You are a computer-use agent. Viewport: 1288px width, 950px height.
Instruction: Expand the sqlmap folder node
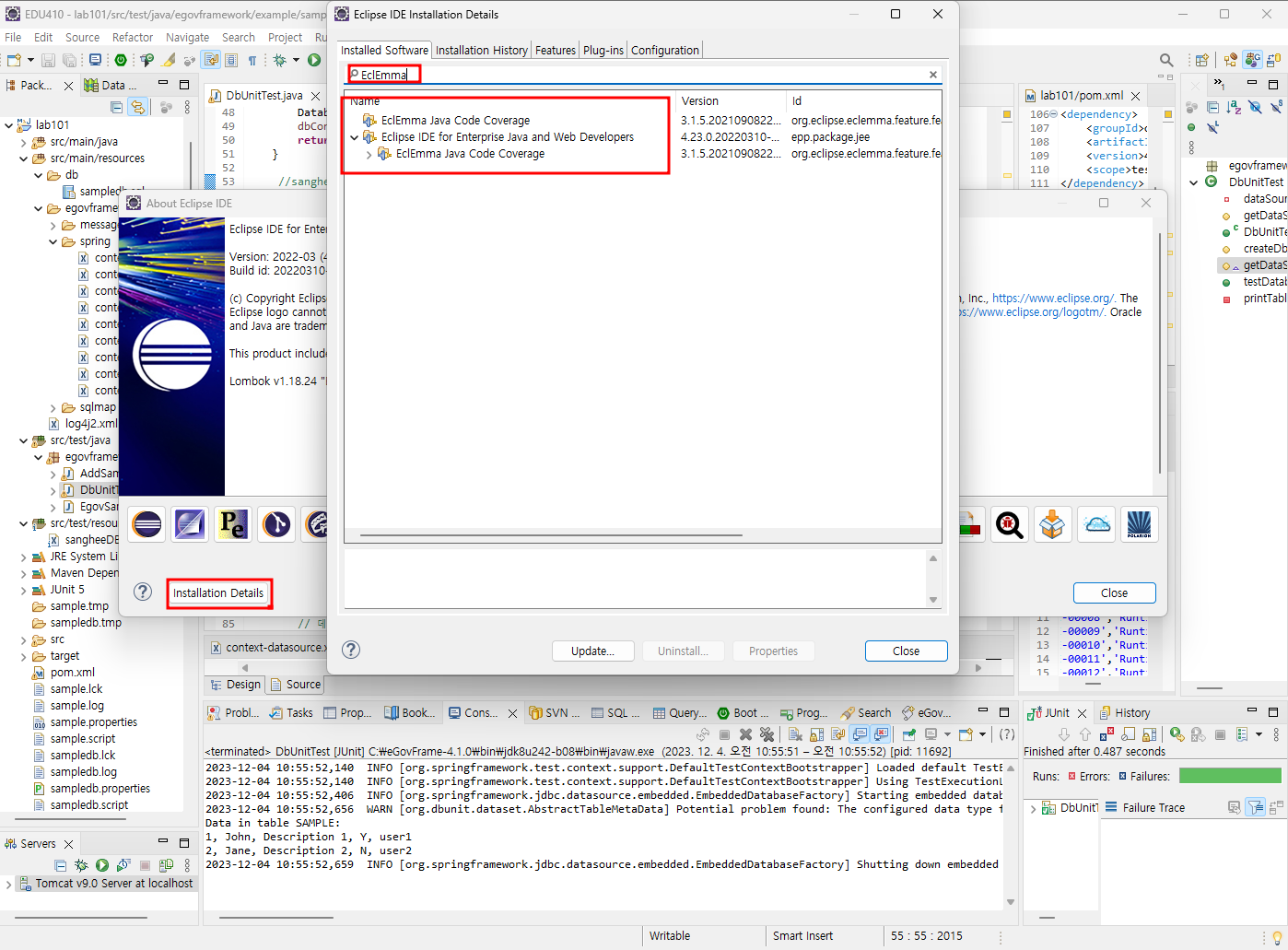click(x=53, y=407)
